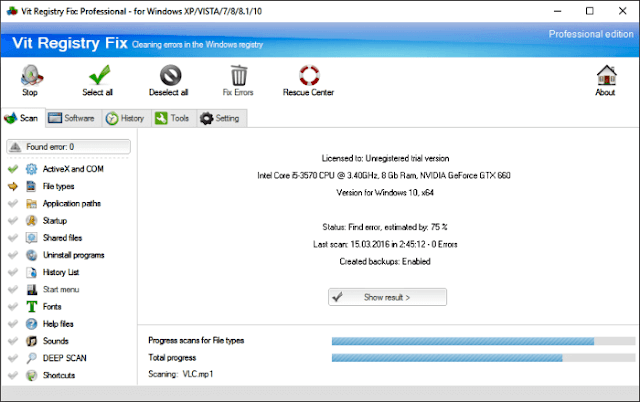Maximize the Vit Registry Fix window
The image size is (640, 402).
pyautogui.click(x=590, y=11)
